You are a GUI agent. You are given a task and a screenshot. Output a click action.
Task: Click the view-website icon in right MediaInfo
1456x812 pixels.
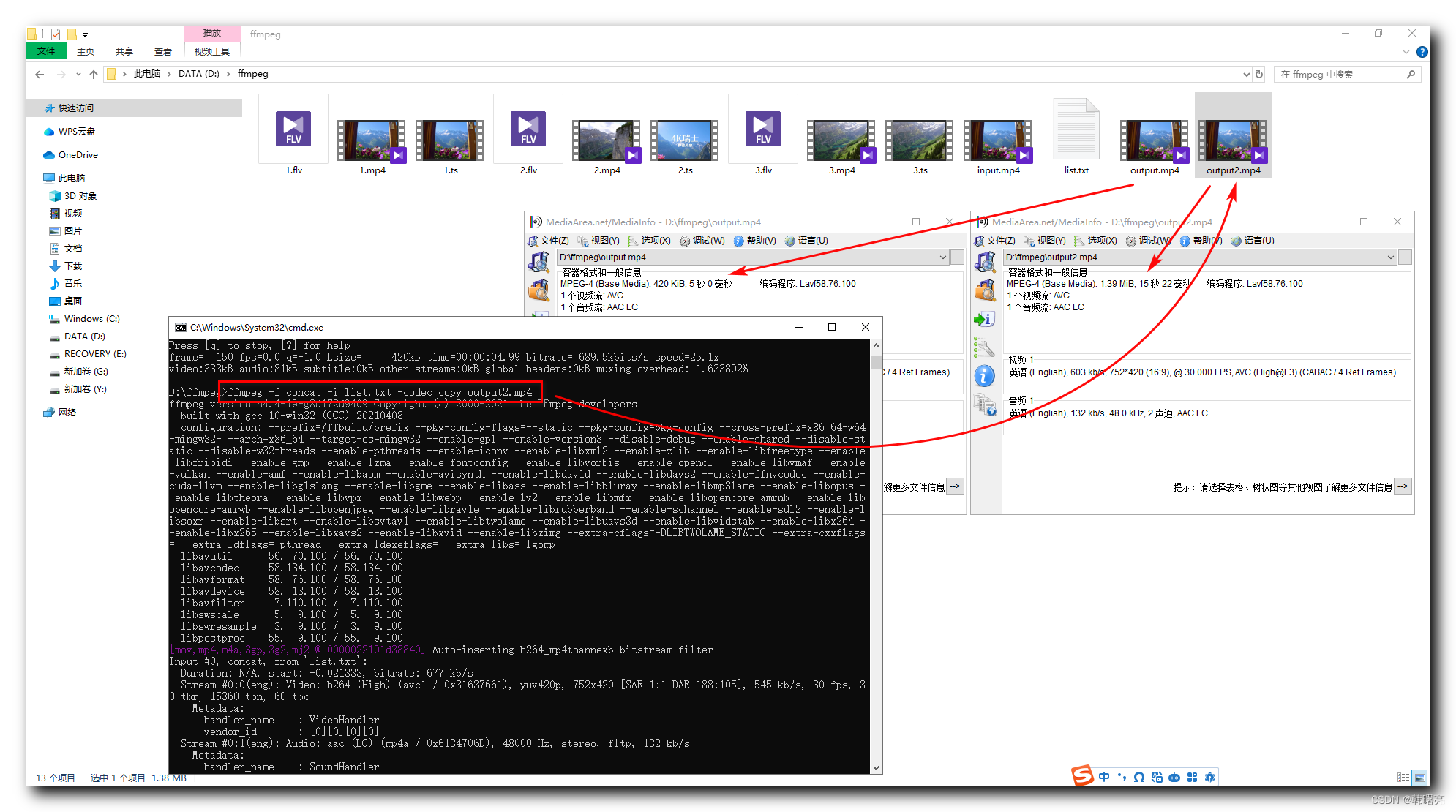(985, 405)
